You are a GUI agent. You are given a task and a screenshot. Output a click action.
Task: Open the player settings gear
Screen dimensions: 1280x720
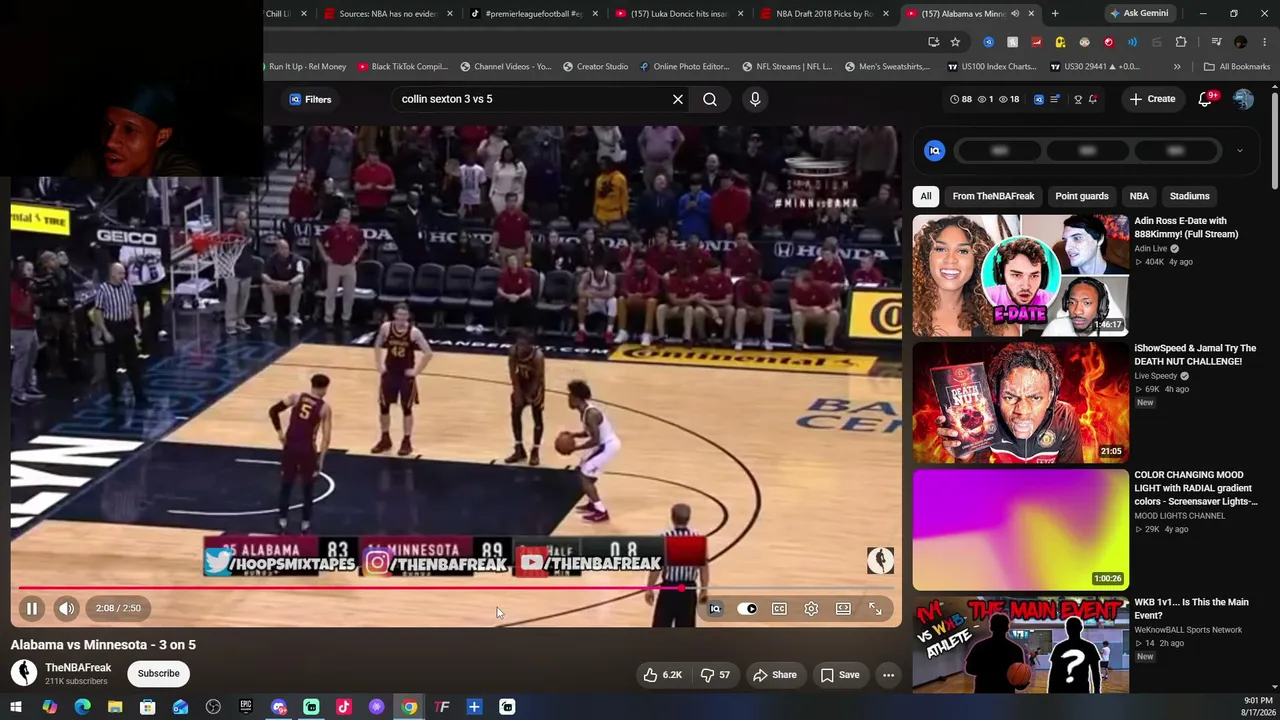tap(811, 608)
